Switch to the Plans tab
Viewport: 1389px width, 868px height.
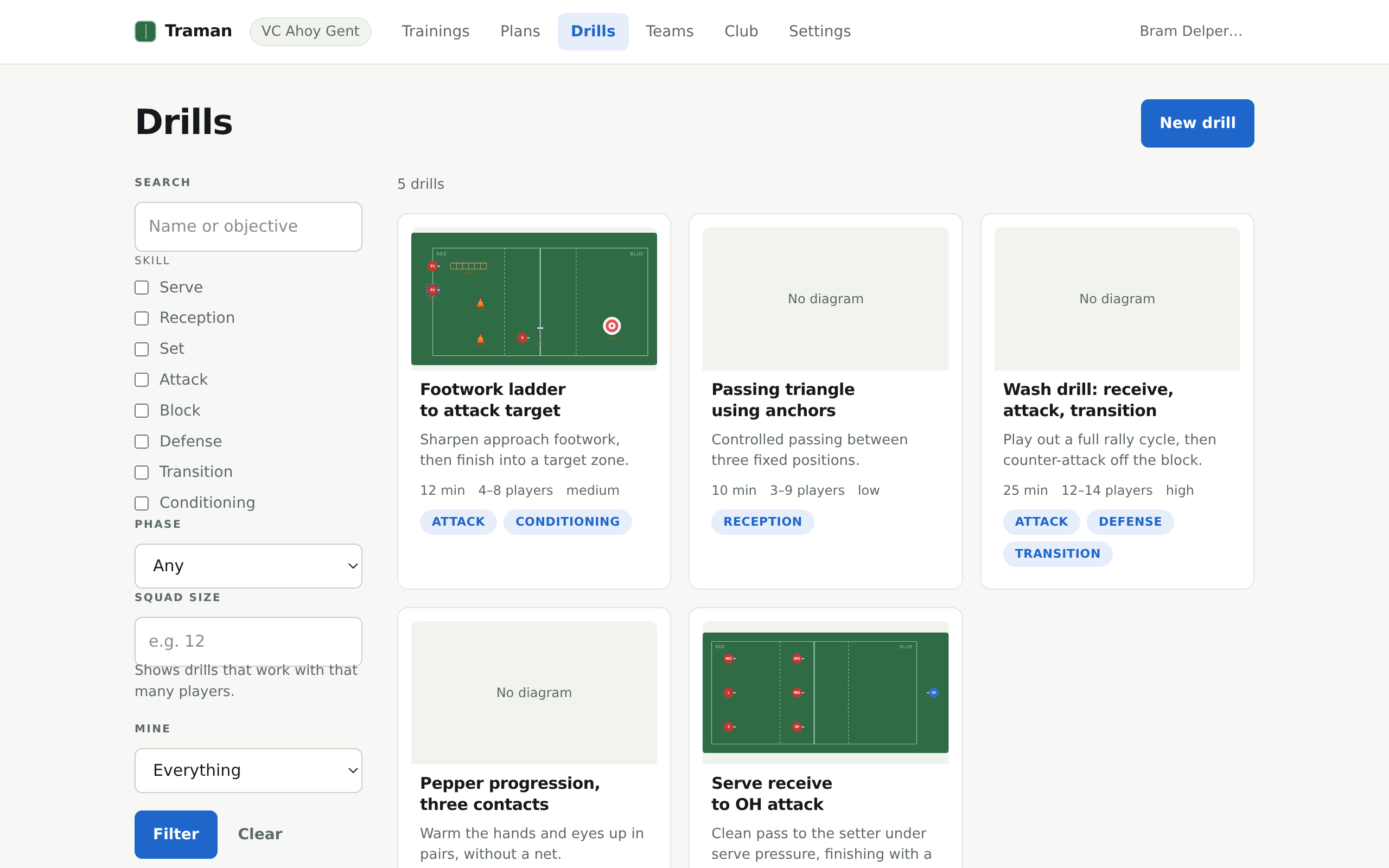[520, 31]
